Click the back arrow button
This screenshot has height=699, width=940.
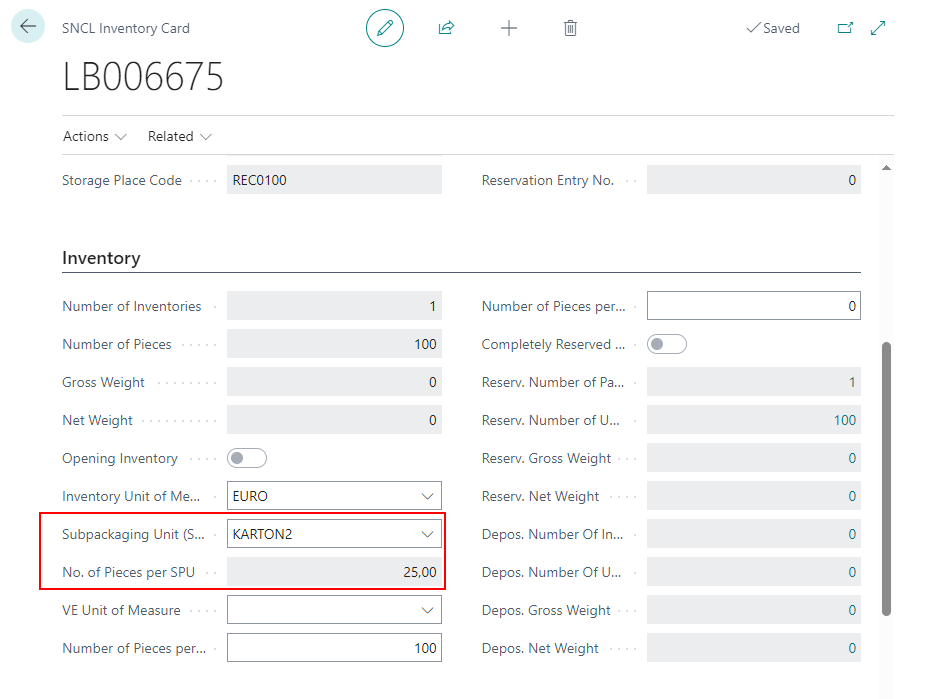point(28,27)
